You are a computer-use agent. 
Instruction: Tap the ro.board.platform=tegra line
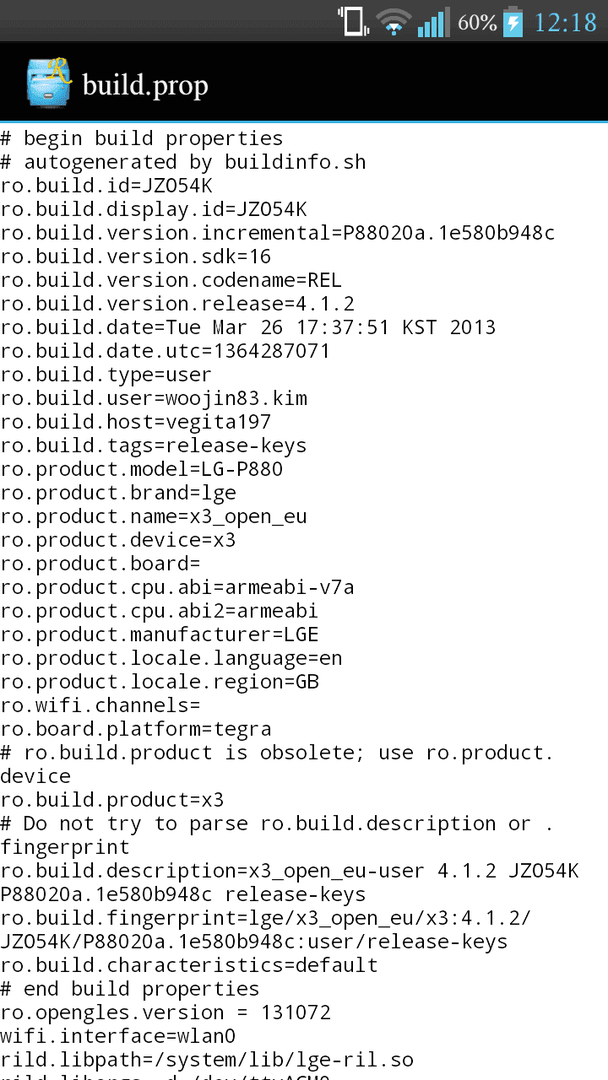pyautogui.click(x=136, y=729)
